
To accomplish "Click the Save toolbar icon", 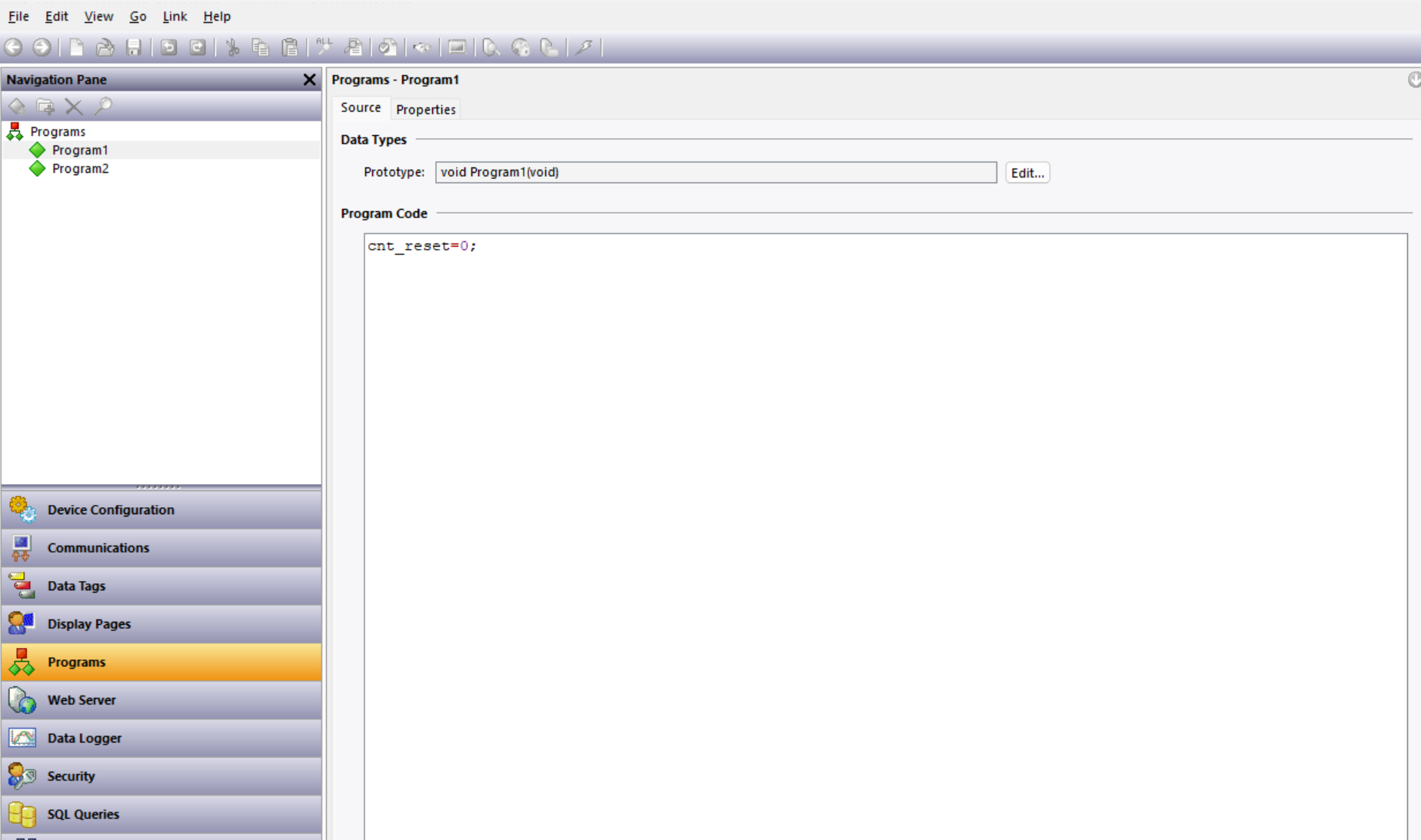I will (134, 48).
